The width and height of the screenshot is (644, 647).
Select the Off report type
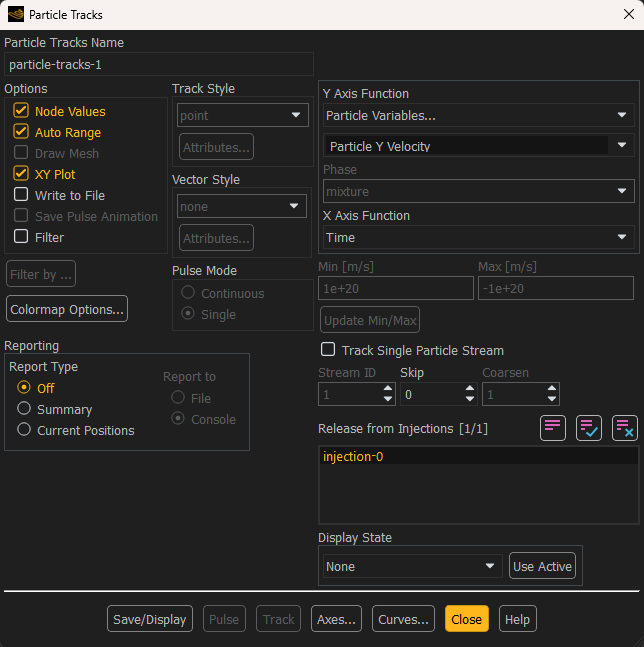(x=24, y=387)
